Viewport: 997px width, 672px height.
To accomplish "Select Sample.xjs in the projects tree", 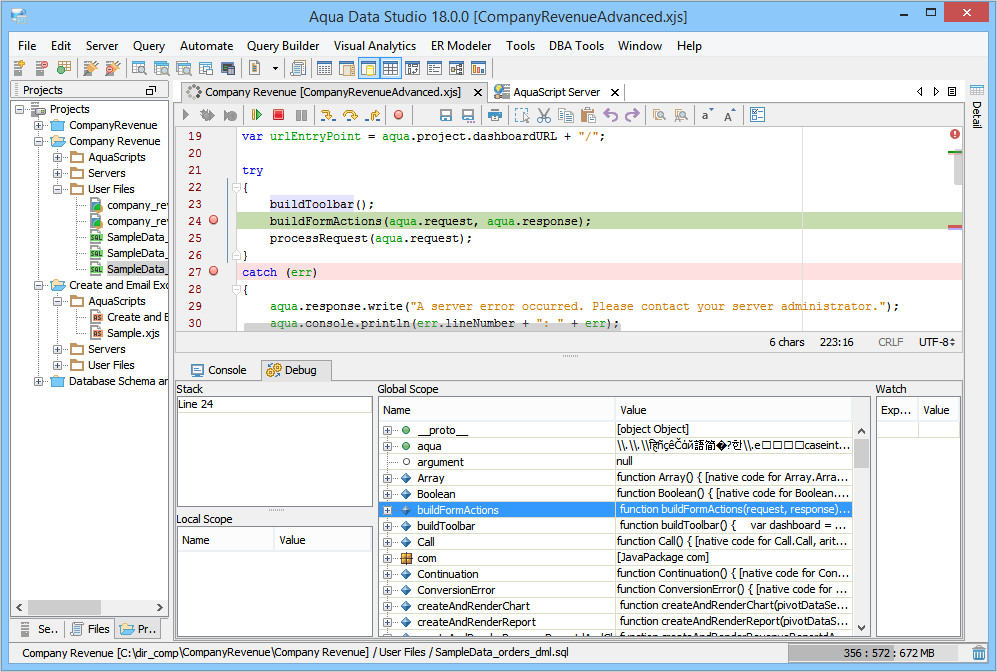I will (x=133, y=333).
